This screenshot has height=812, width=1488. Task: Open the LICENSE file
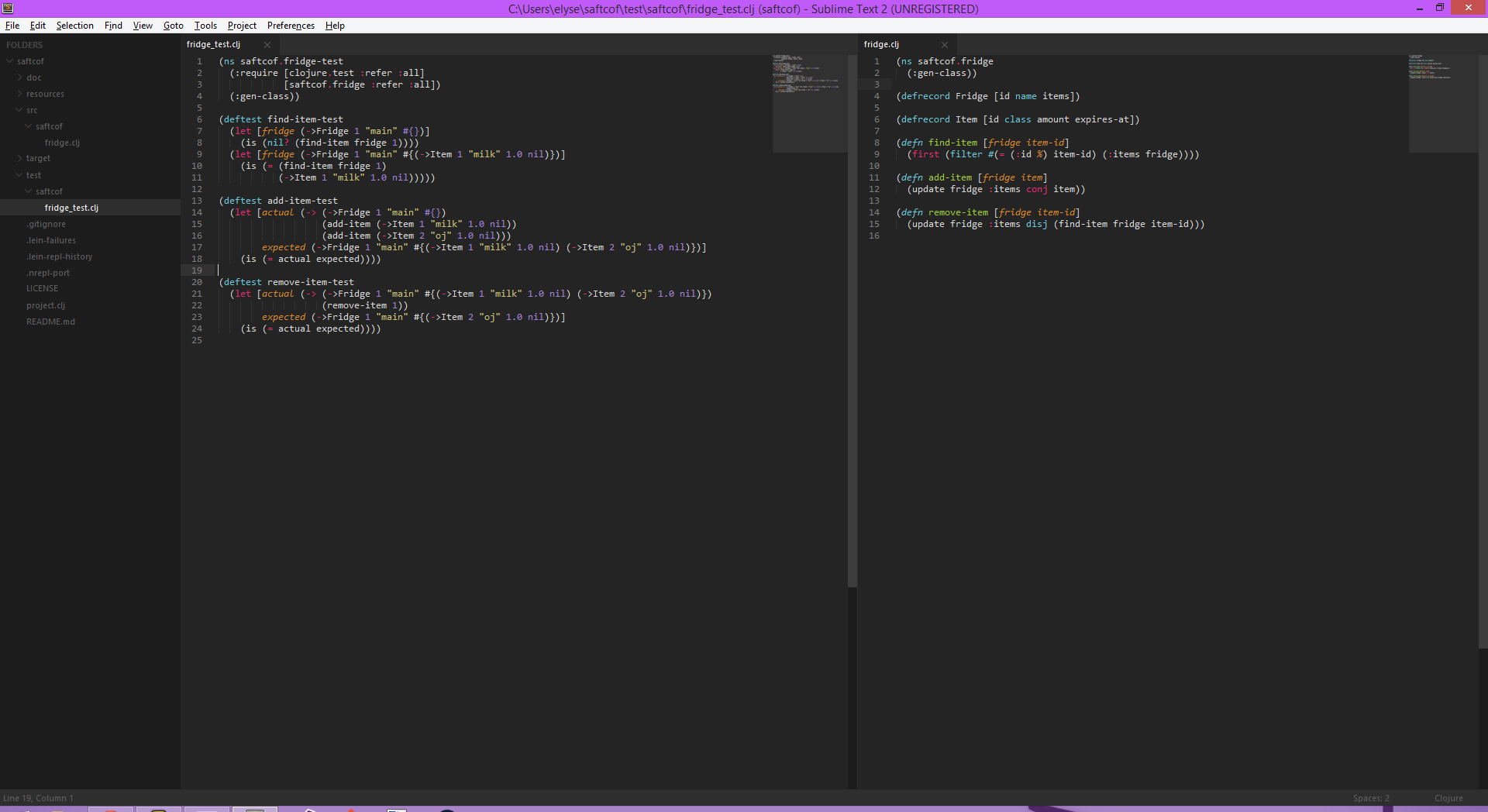(43, 288)
